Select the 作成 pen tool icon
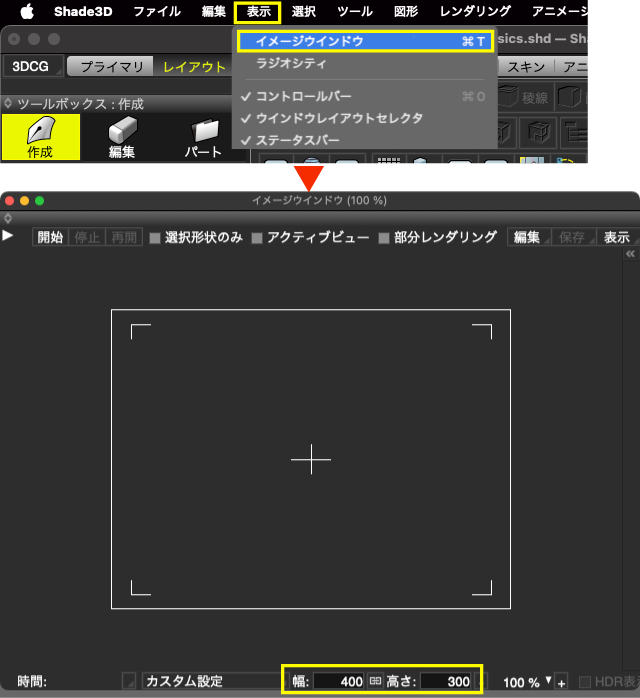The image size is (640, 698). (x=41, y=137)
